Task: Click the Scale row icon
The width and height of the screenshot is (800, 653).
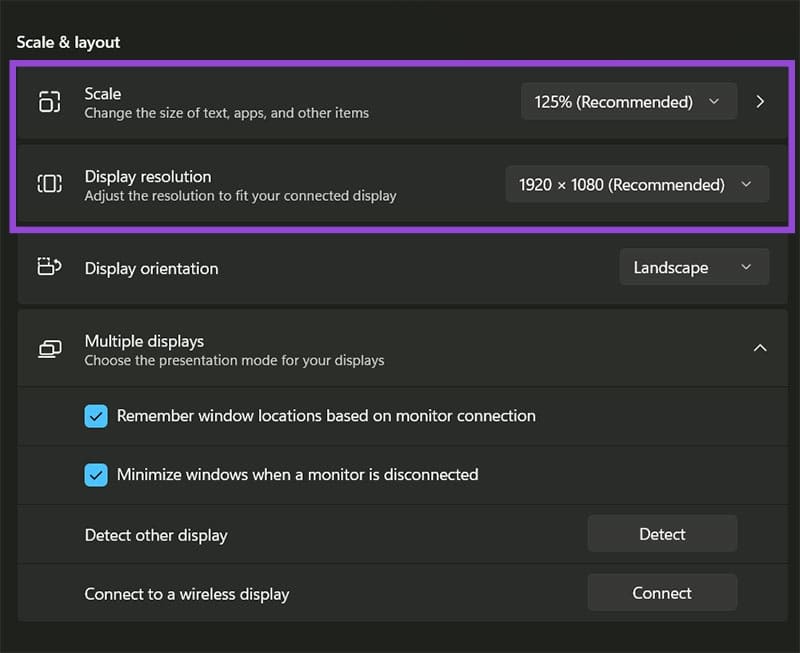Action: [x=49, y=102]
